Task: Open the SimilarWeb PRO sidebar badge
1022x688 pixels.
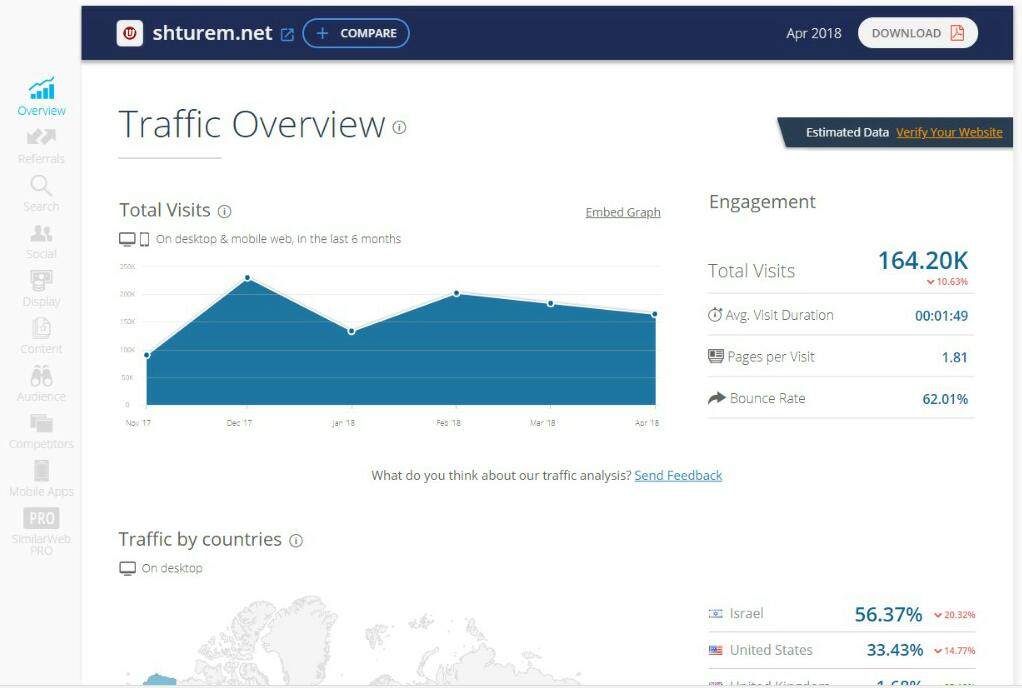Action: [x=41, y=519]
